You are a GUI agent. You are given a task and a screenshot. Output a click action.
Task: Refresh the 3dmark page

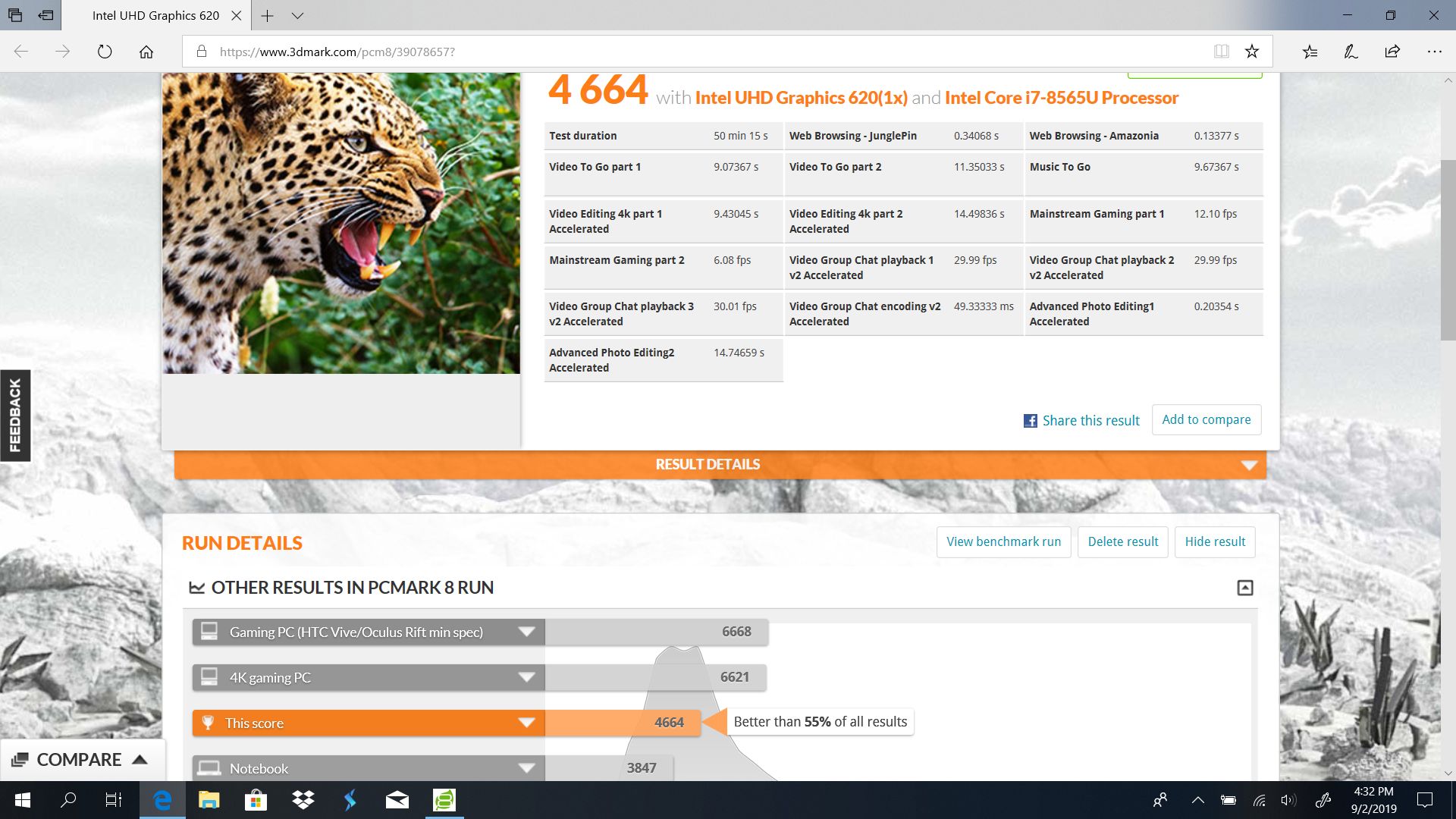[x=105, y=52]
